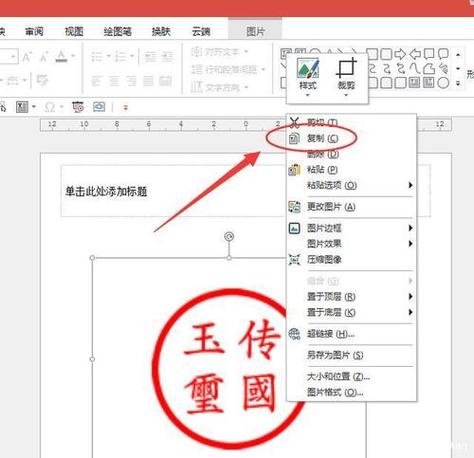
Task: Open the 行和段落间距 line spacing dropdown
Action: (228, 70)
